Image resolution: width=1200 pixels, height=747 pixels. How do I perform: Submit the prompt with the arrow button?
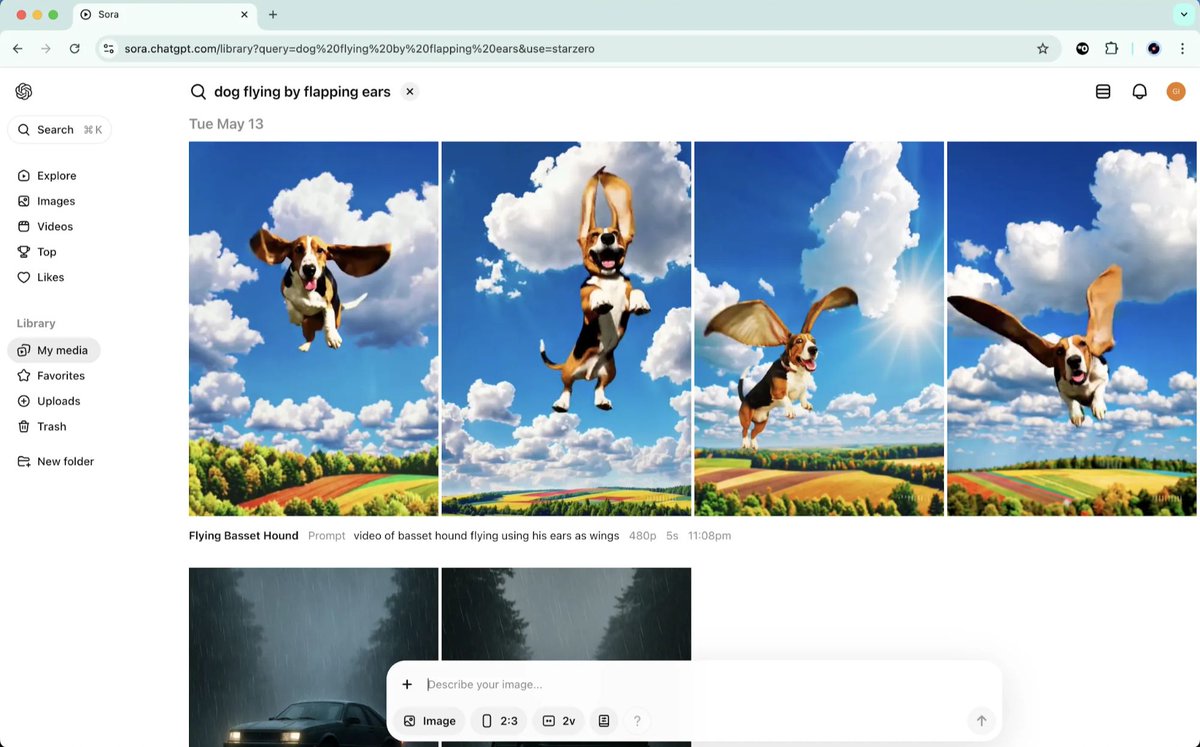click(x=981, y=720)
